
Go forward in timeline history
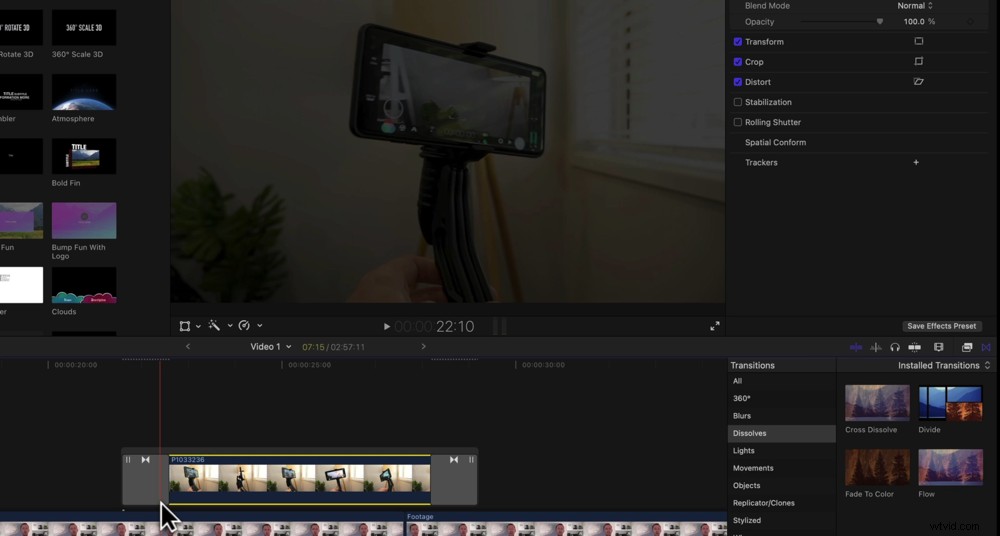click(x=423, y=346)
